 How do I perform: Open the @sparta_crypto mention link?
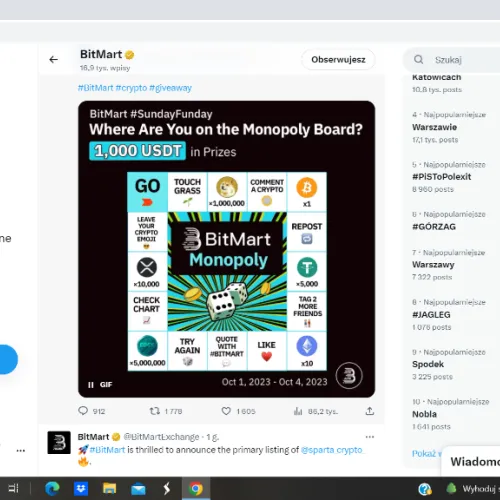point(331,450)
